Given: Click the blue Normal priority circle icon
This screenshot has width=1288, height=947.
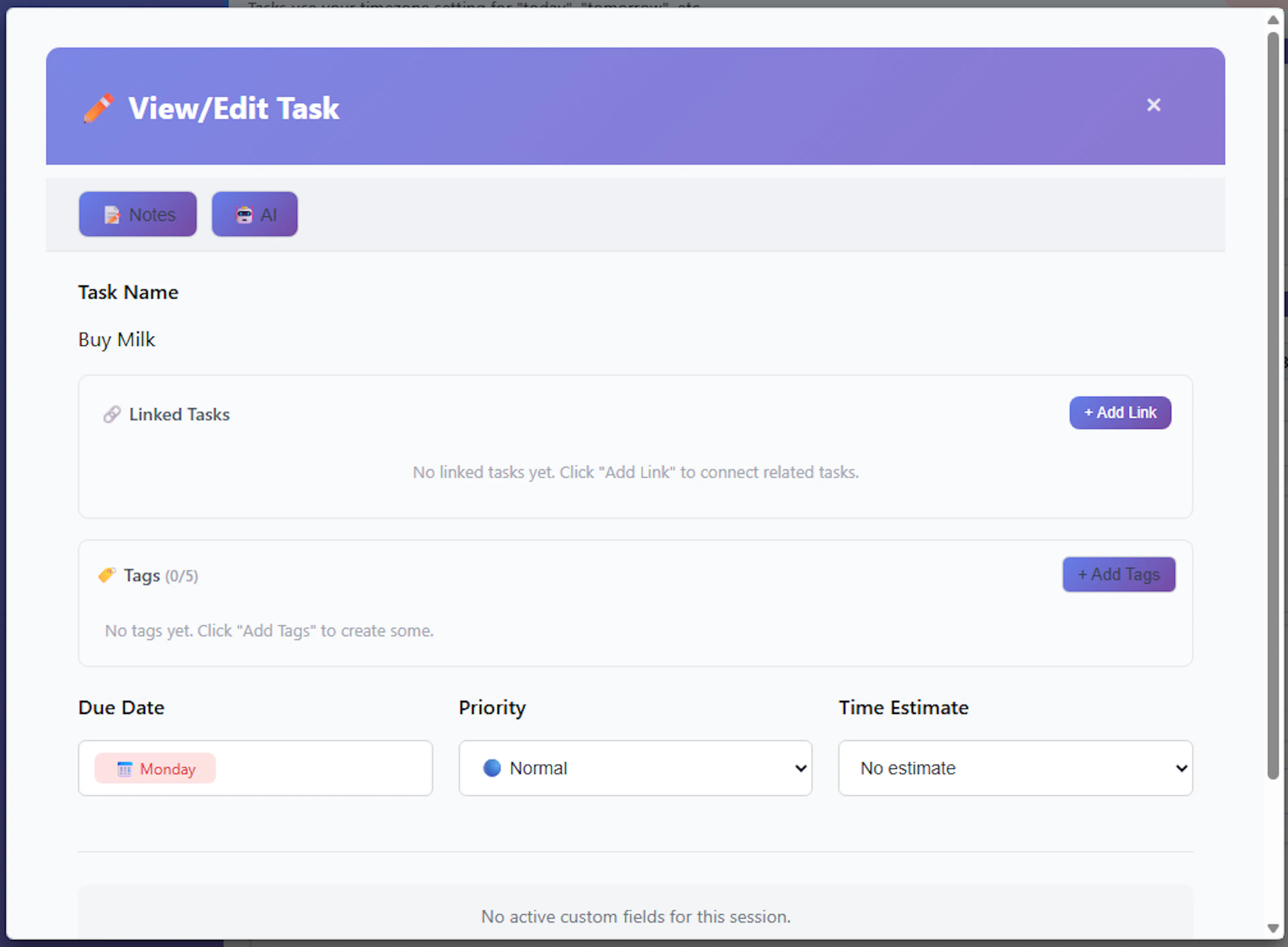Looking at the screenshot, I should click(x=492, y=768).
